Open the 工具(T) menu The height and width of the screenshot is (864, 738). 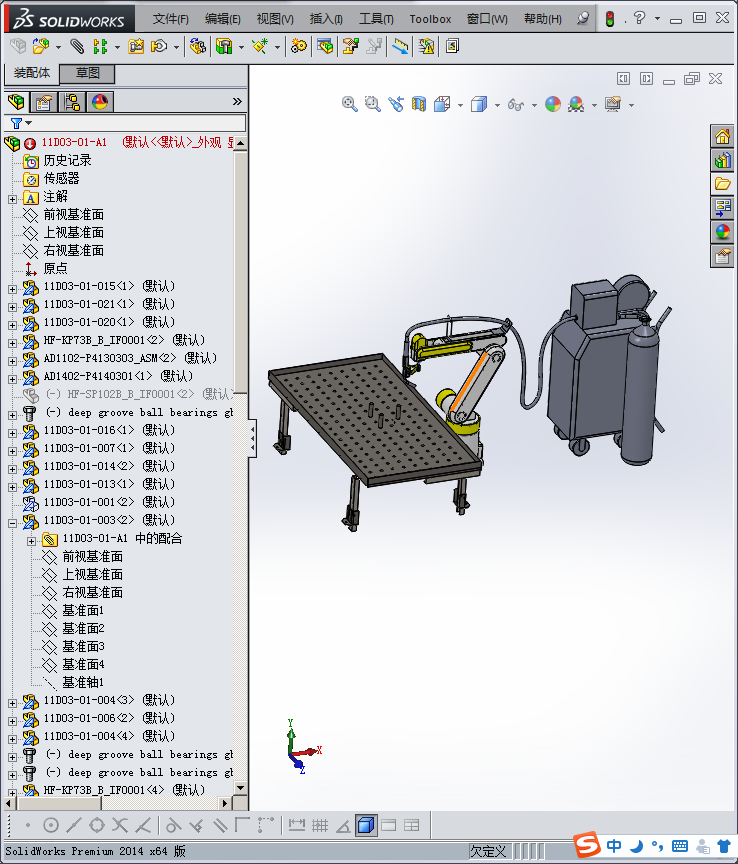point(376,19)
